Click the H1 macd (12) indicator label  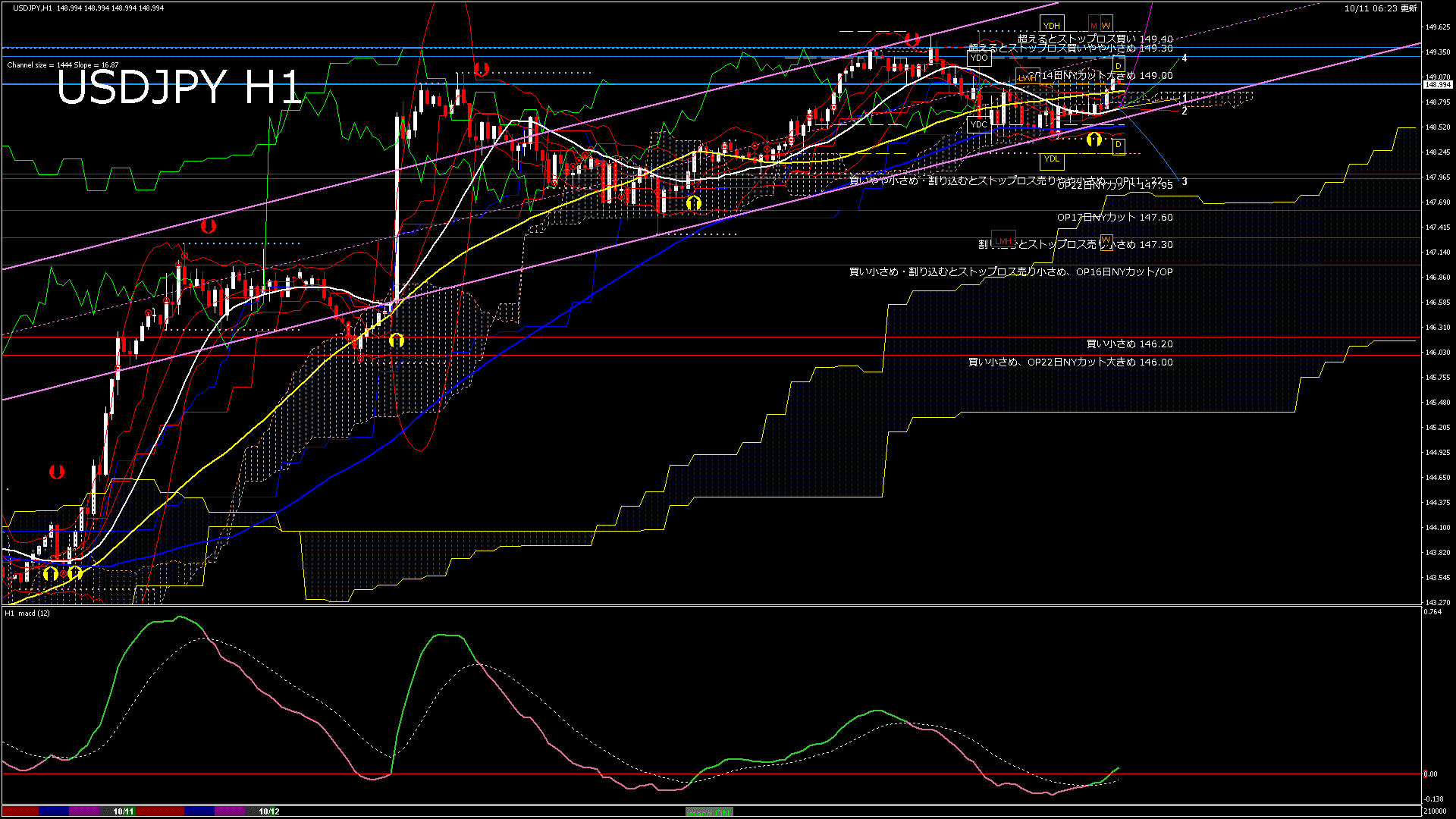click(x=28, y=613)
